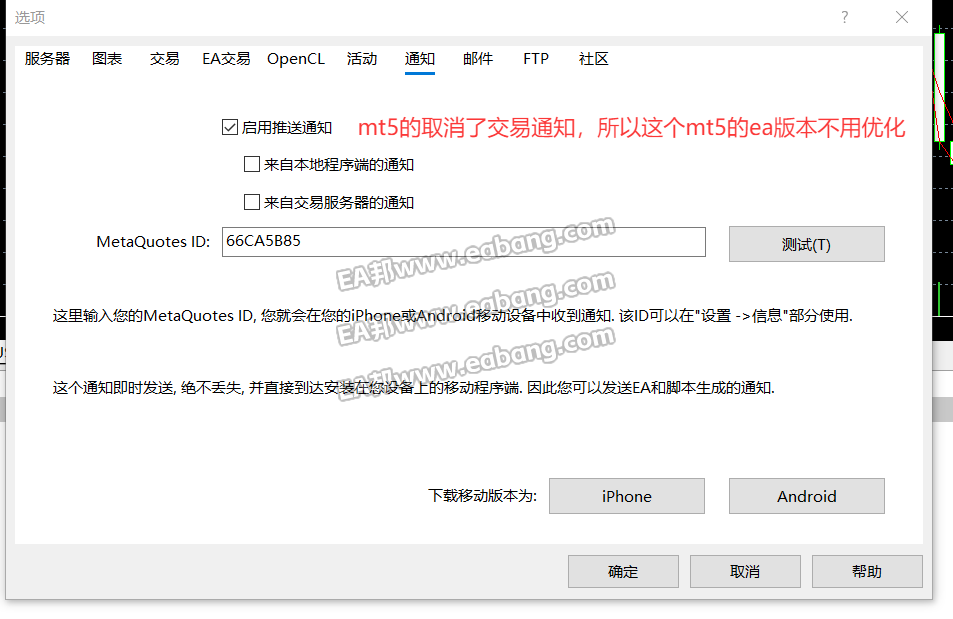Open the 邮件 settings tab
The height and width of the screenshot is (619, 953).
[478, 59]
